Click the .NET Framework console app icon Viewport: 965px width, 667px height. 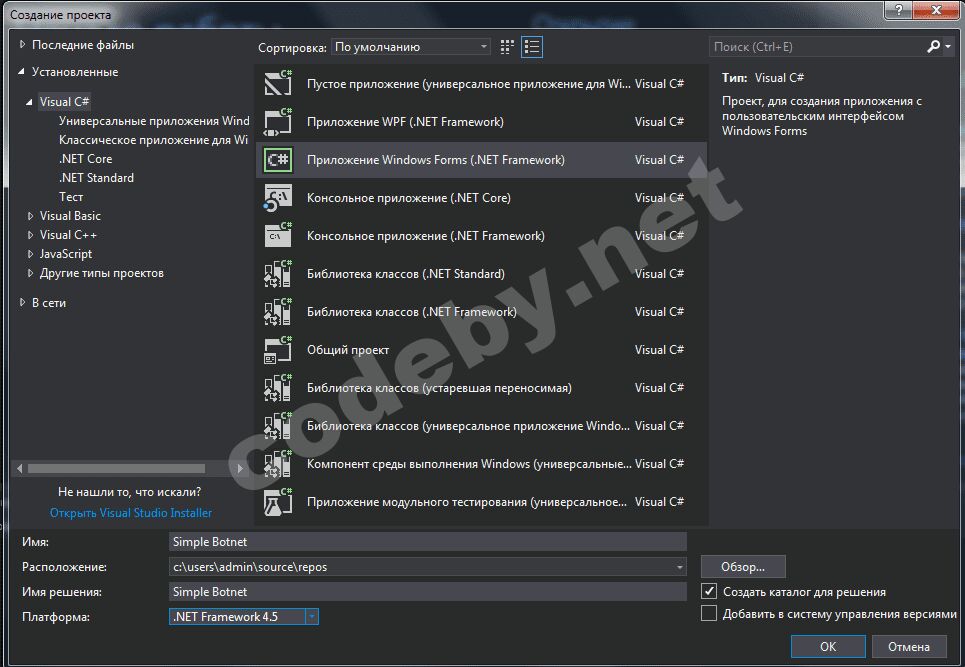[x=278, y=236]
